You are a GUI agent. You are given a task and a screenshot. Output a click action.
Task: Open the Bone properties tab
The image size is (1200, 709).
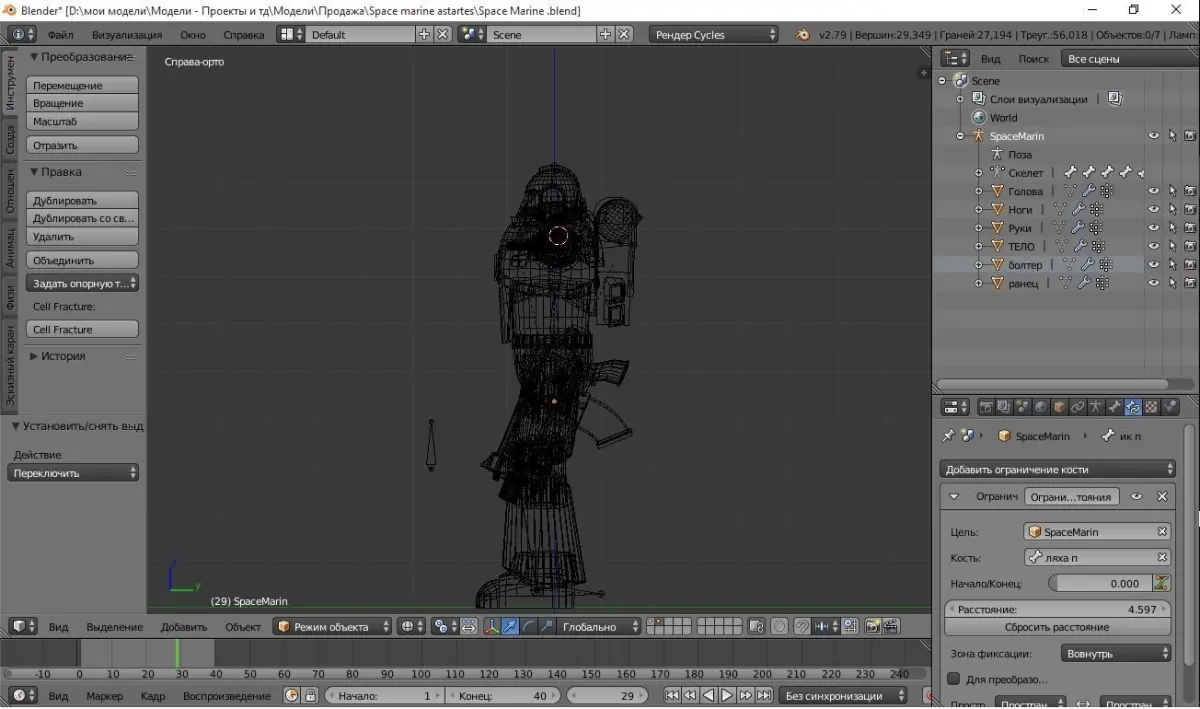pos(1114,407)
